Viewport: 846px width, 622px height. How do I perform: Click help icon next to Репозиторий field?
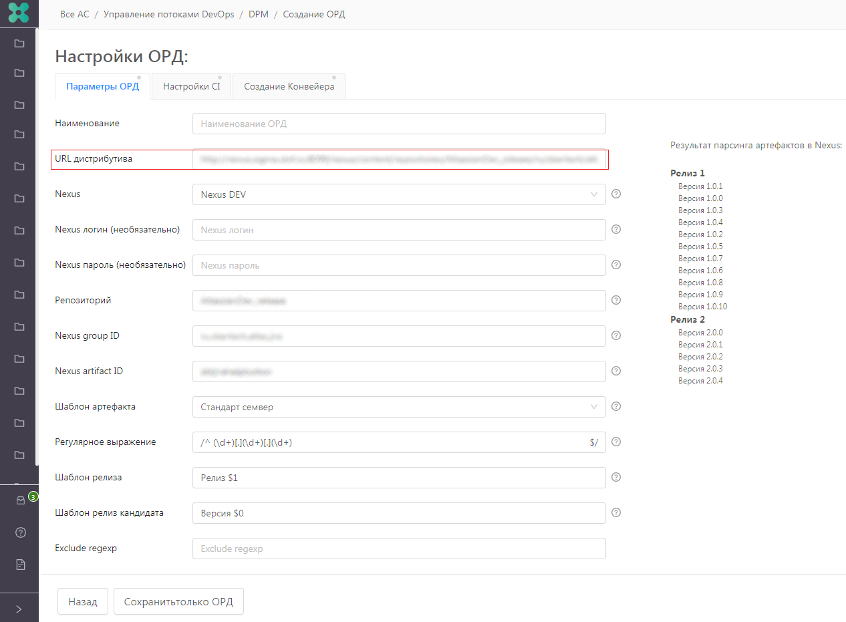click(616, 300)
